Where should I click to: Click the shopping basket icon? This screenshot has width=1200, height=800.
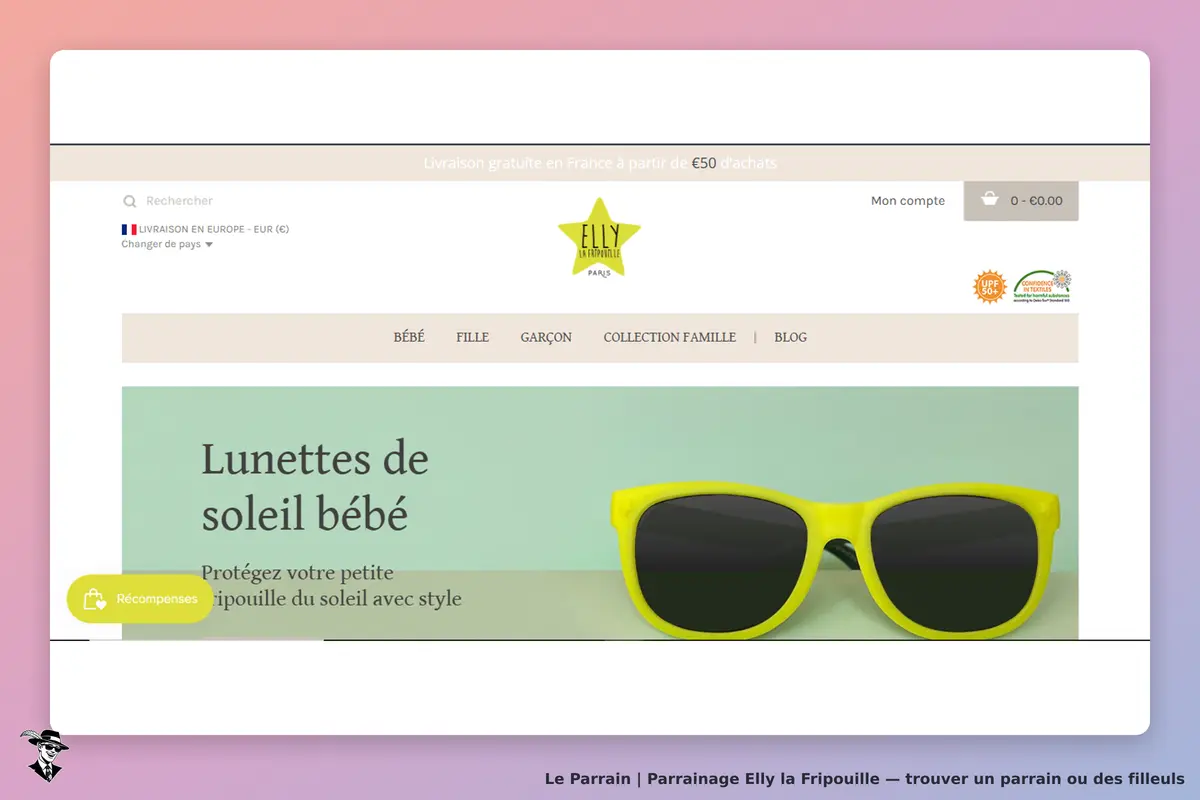click(990, 199)
